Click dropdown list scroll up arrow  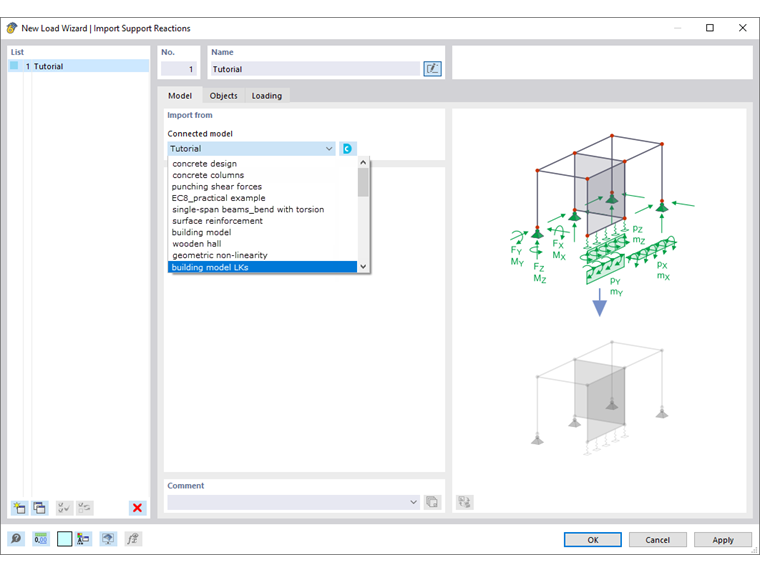(x=363, y=162)
